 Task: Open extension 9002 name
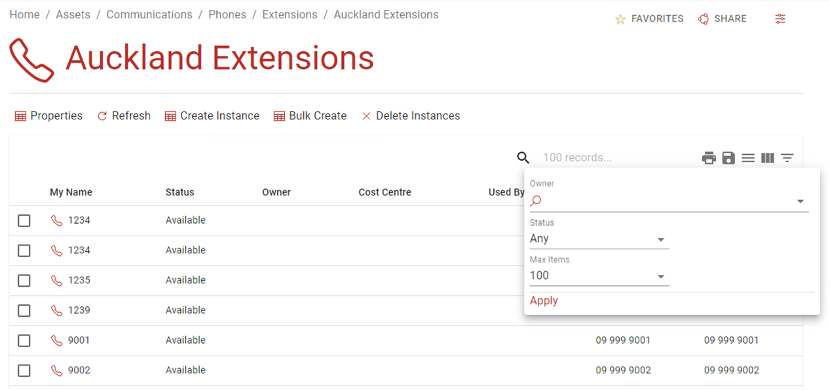click(79, 370)
